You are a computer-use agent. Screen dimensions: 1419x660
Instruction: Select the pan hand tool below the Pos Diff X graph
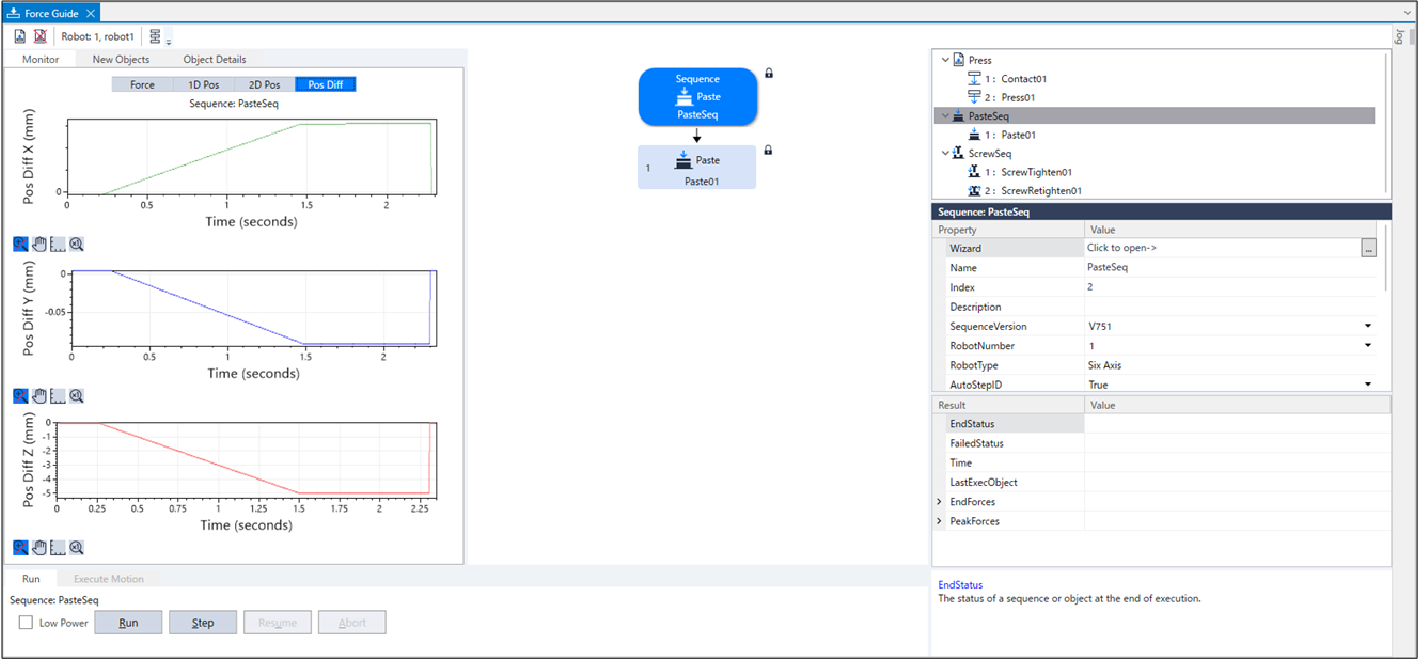(39, 243)
